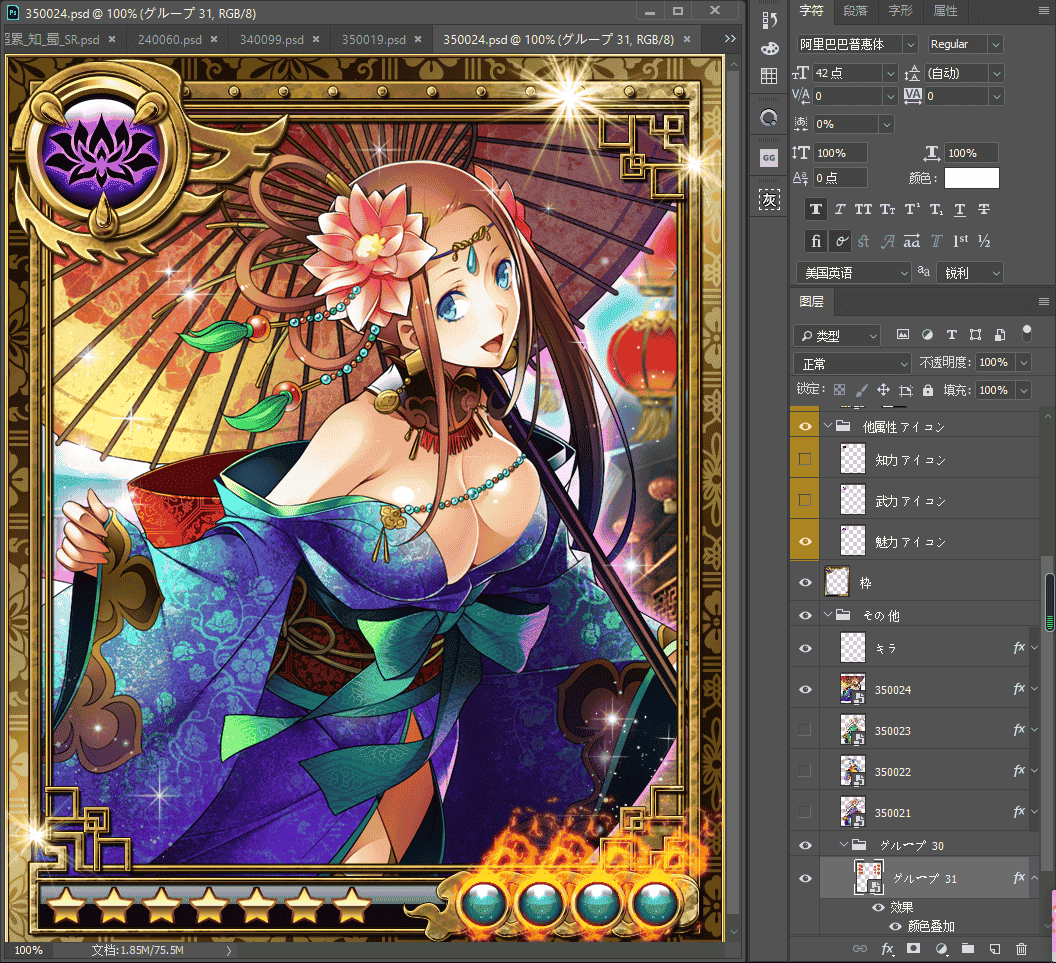Add layer style fx at panel bottom

click(x=888, y=949)
